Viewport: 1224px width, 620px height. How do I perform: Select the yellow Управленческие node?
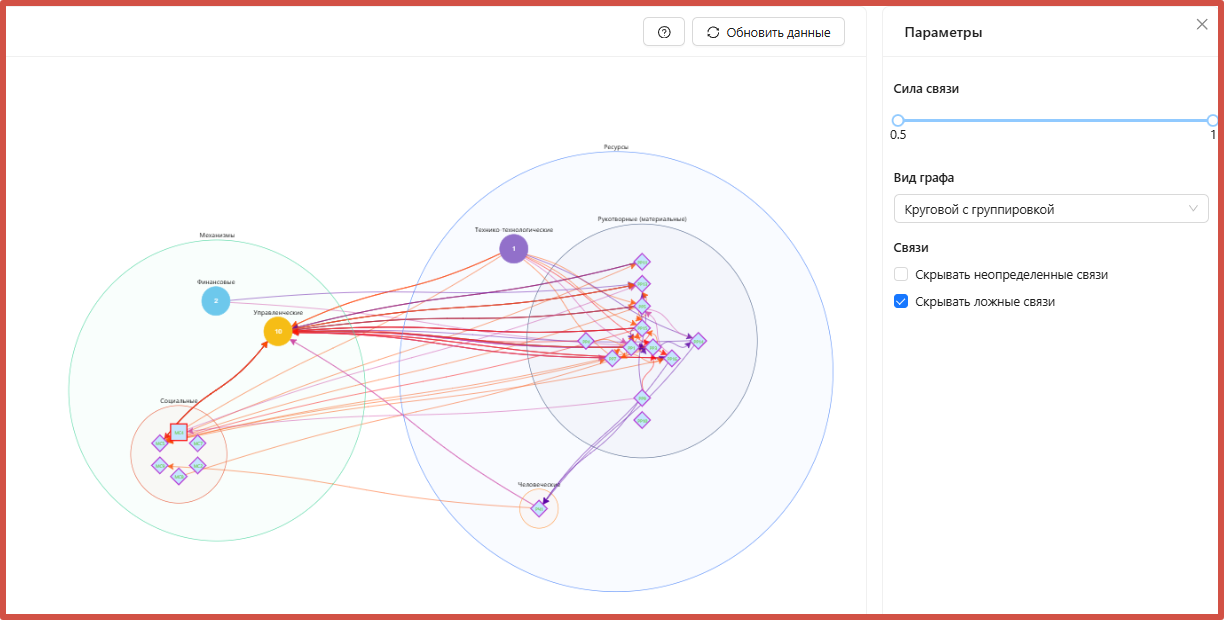tap(278, 331)
